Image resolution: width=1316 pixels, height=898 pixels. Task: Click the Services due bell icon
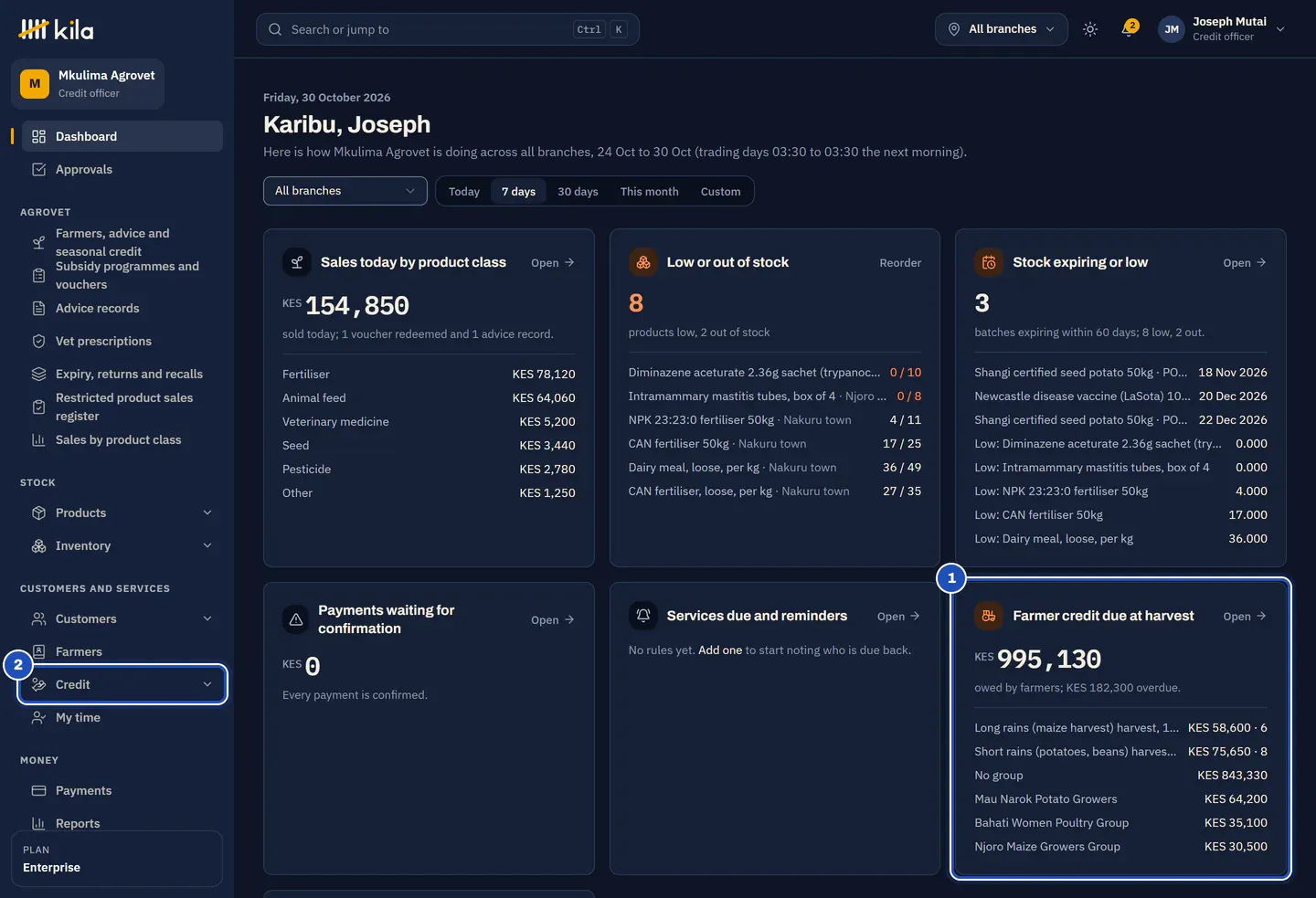tap(643, 616)
